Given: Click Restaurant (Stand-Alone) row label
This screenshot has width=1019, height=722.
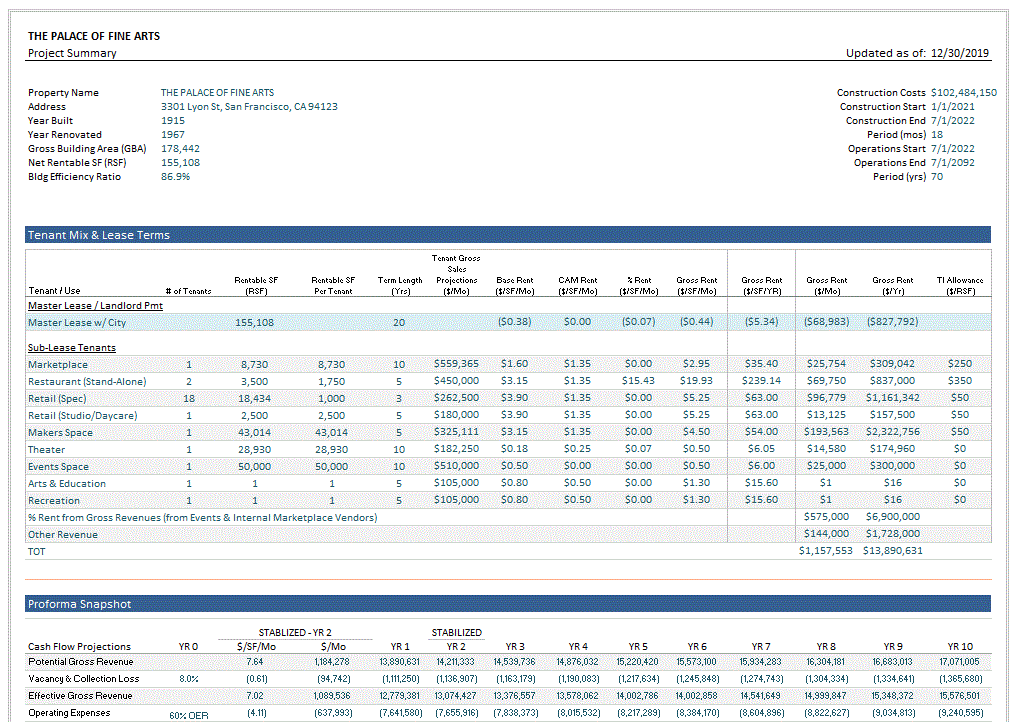Looking at the screenshot, I should click(x=86, y=381).
